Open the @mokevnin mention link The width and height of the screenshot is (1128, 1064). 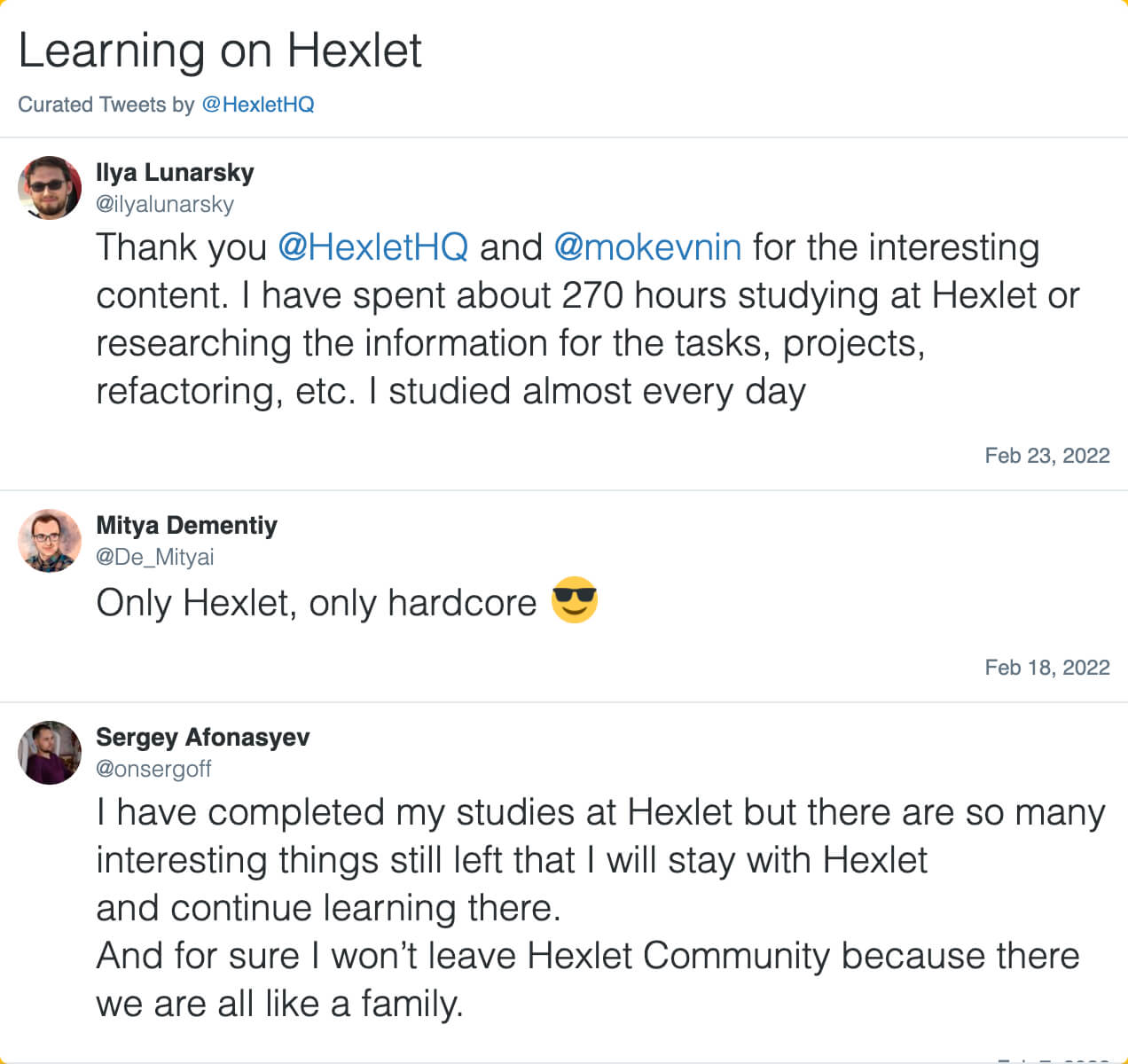point(647,247)
